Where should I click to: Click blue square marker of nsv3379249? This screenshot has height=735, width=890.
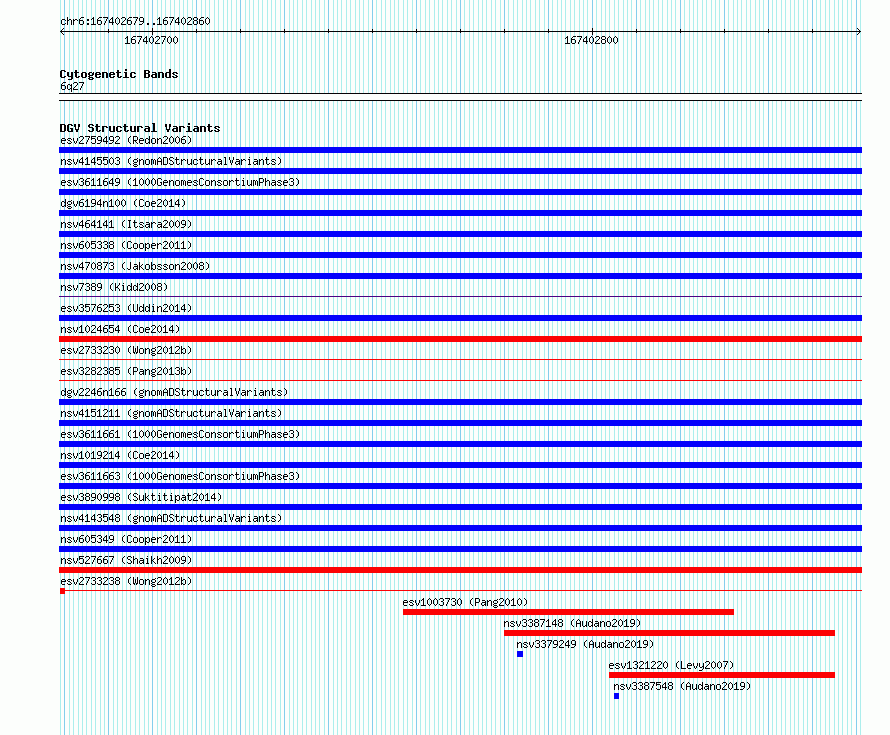[520, 654]
